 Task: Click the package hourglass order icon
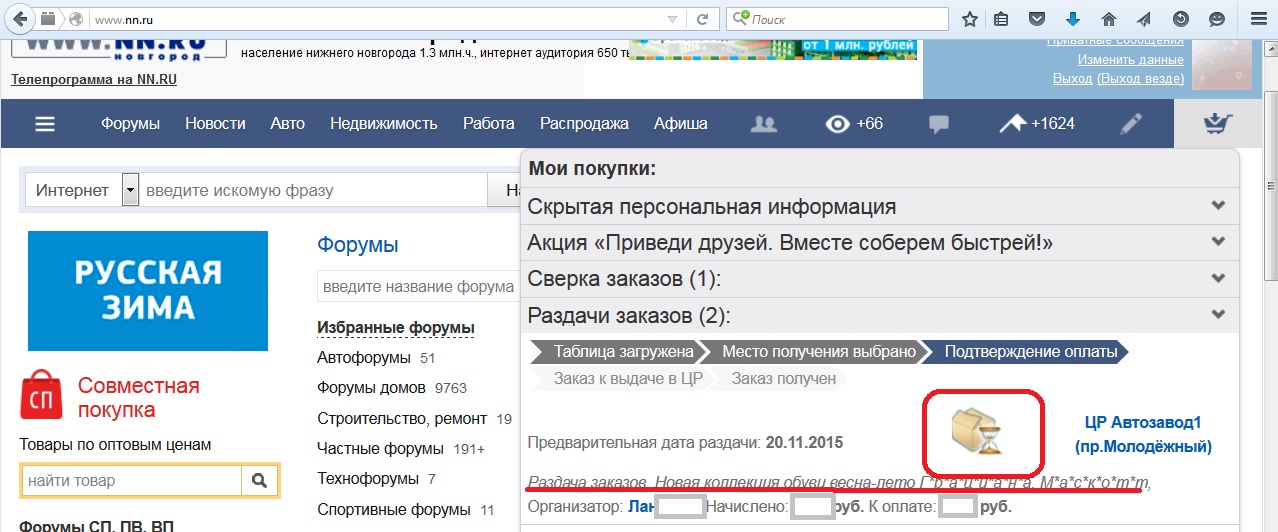coord(975,433)
